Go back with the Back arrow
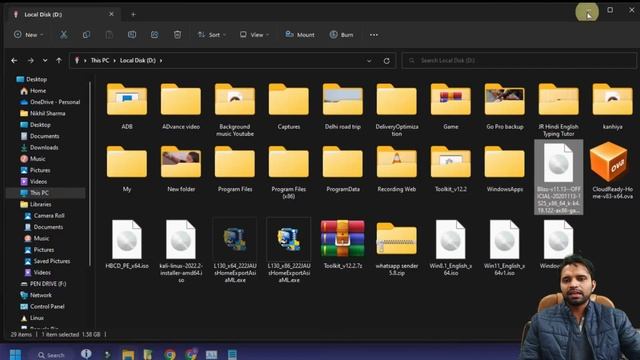Viewport: 640px width, 360px height. coord(14,60)
